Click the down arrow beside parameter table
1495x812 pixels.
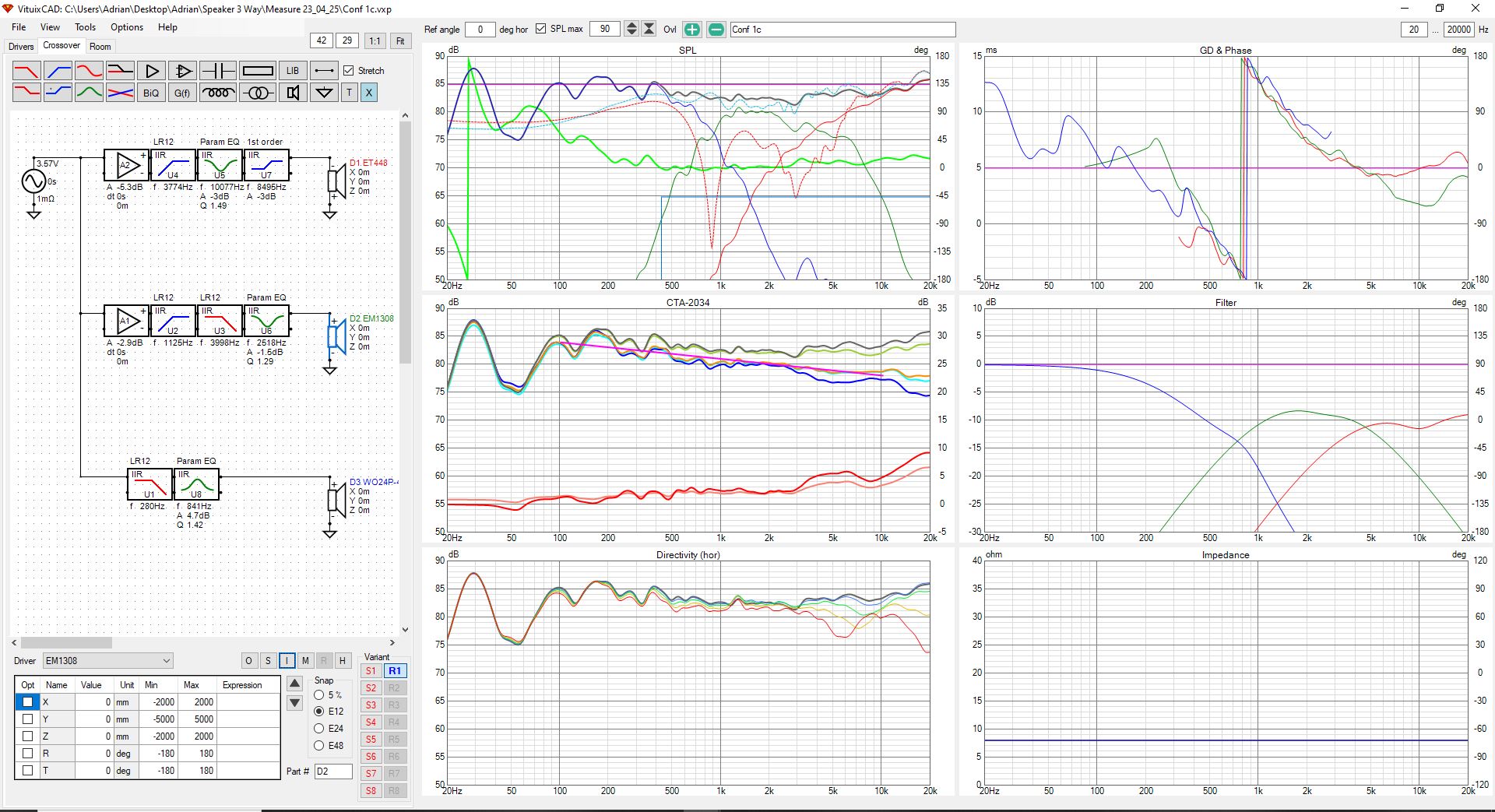pos(295,703)
